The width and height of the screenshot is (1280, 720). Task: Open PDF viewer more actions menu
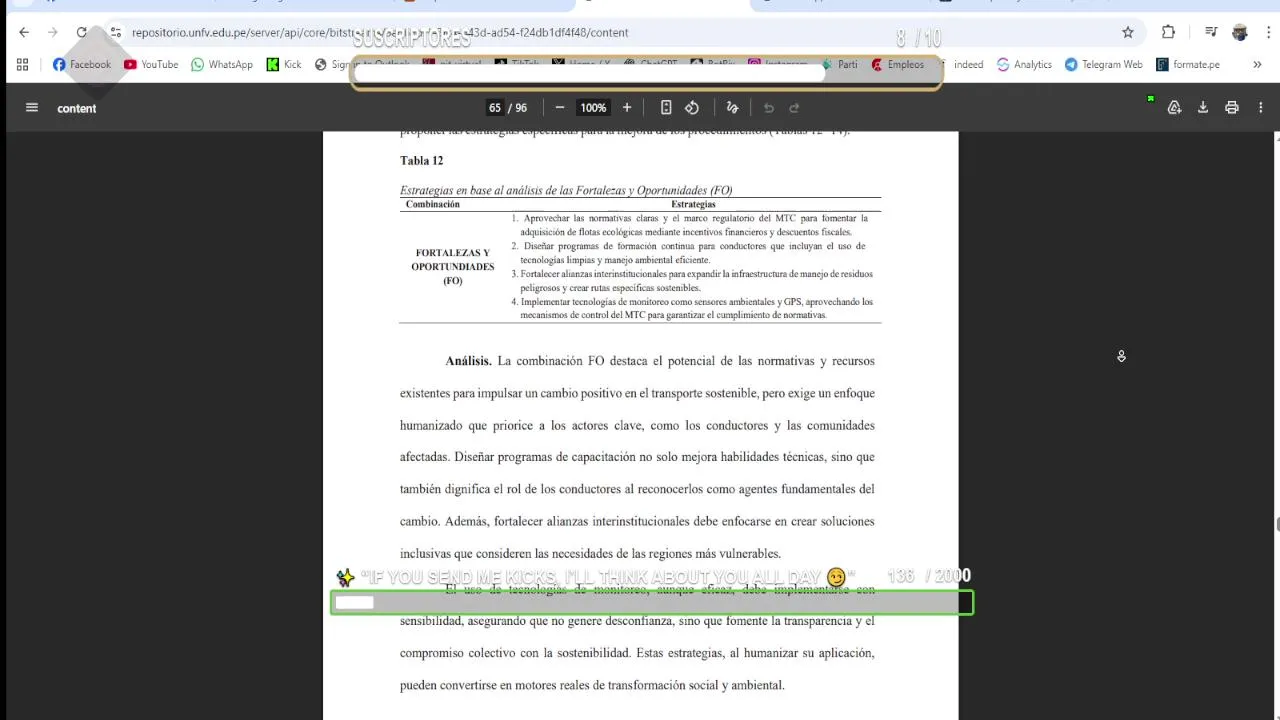(x=1261, y=108)
